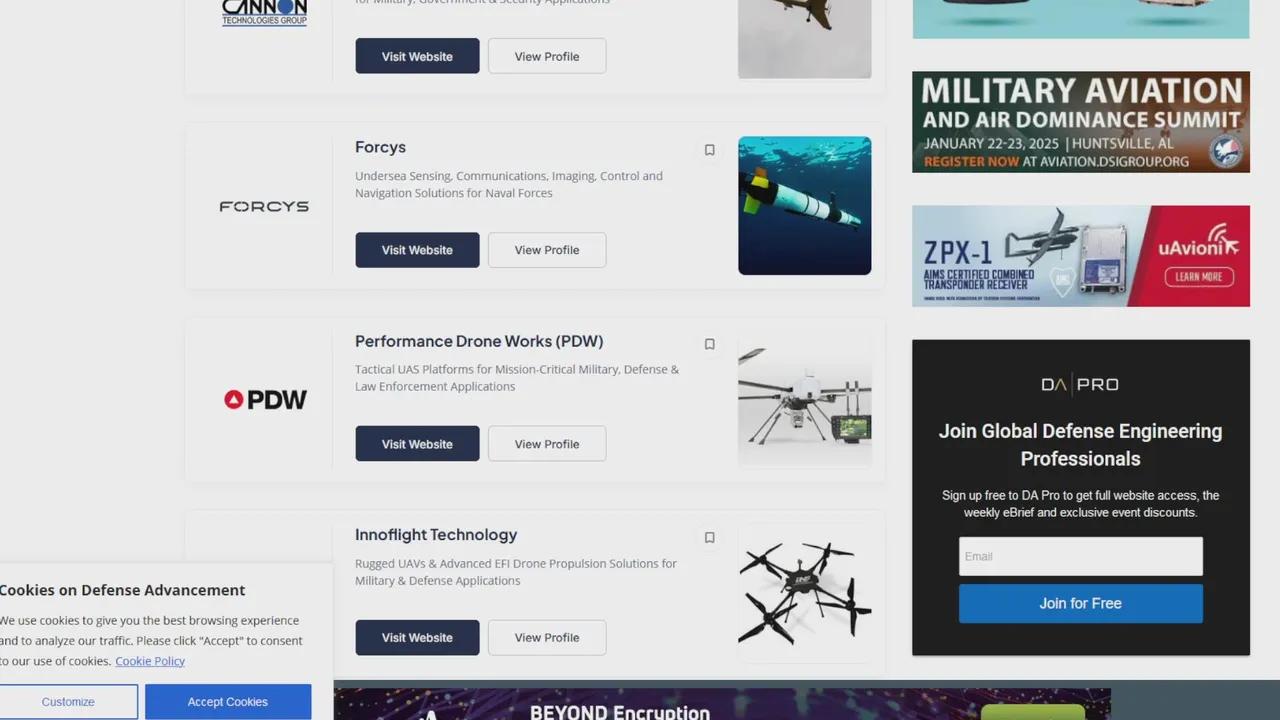Visit Website for Forcys
This screenshot has width=1280, height=720.
click(x=417, y=250)
